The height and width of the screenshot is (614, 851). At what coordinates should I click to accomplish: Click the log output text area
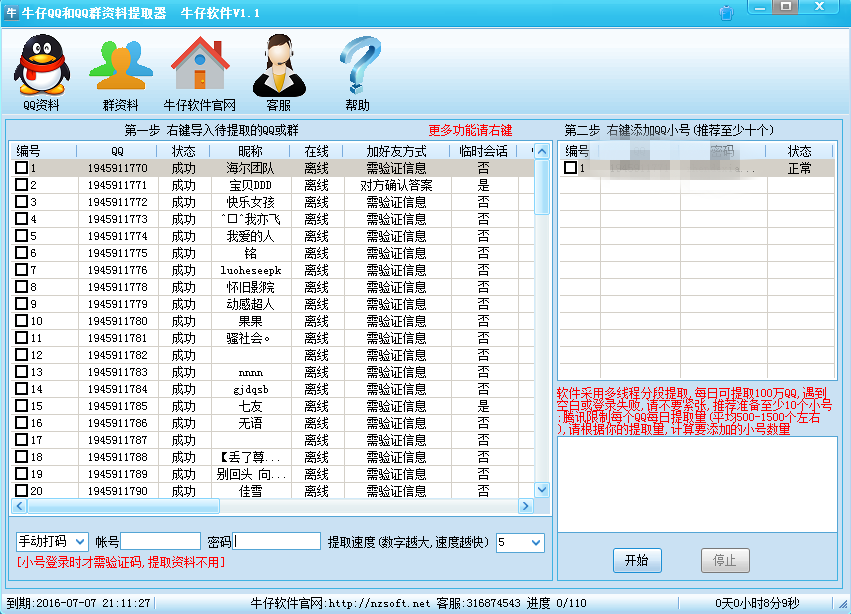click(697, 484)
